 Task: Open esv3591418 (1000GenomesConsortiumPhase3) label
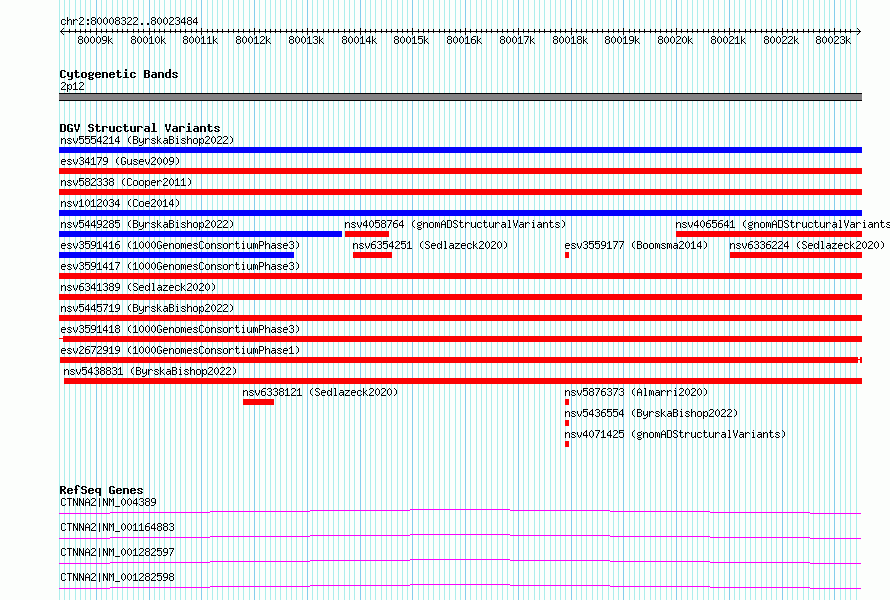180,329
